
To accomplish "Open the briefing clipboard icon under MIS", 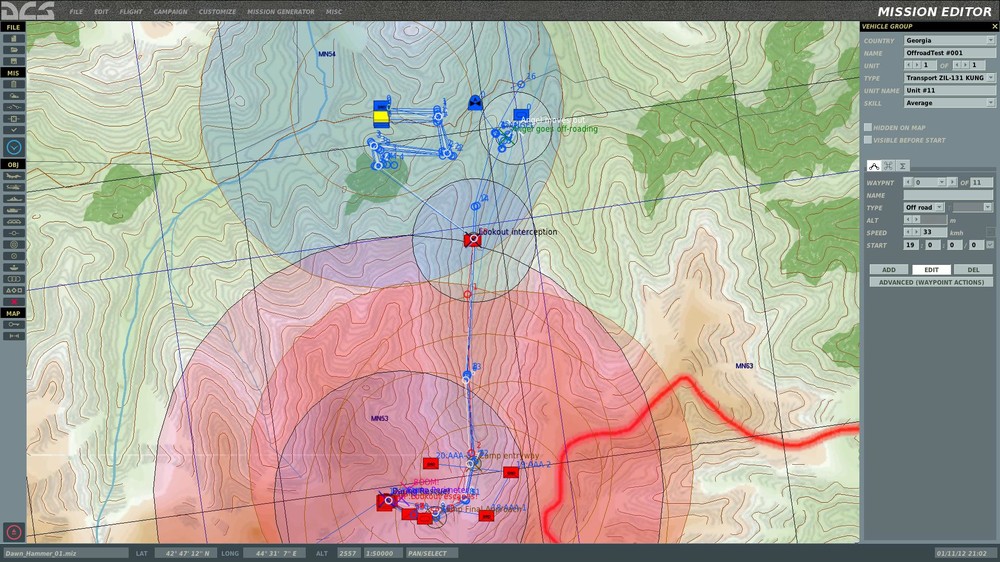I will click(x=13, y=84).
